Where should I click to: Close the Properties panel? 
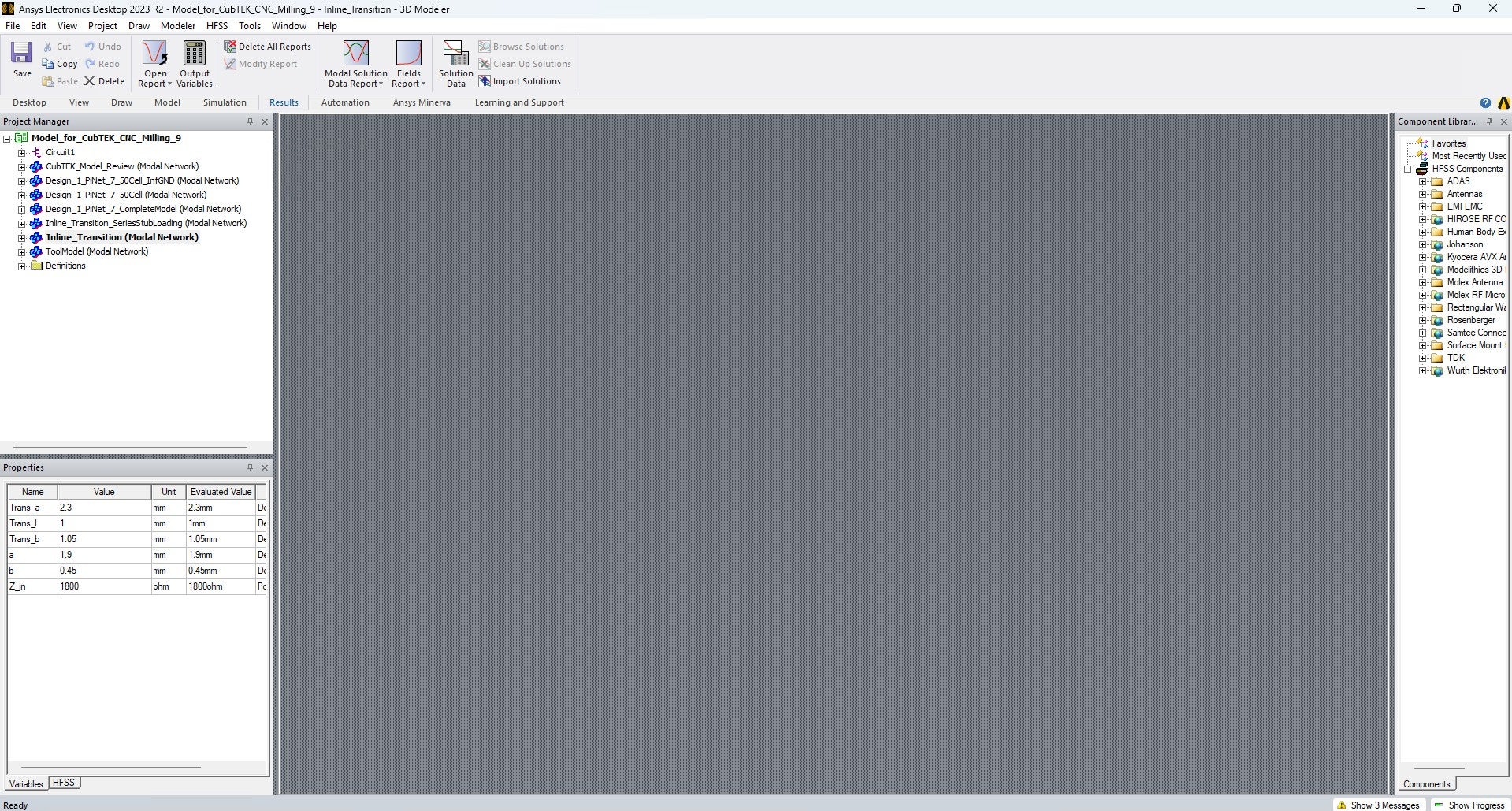(x=265, y=467)
